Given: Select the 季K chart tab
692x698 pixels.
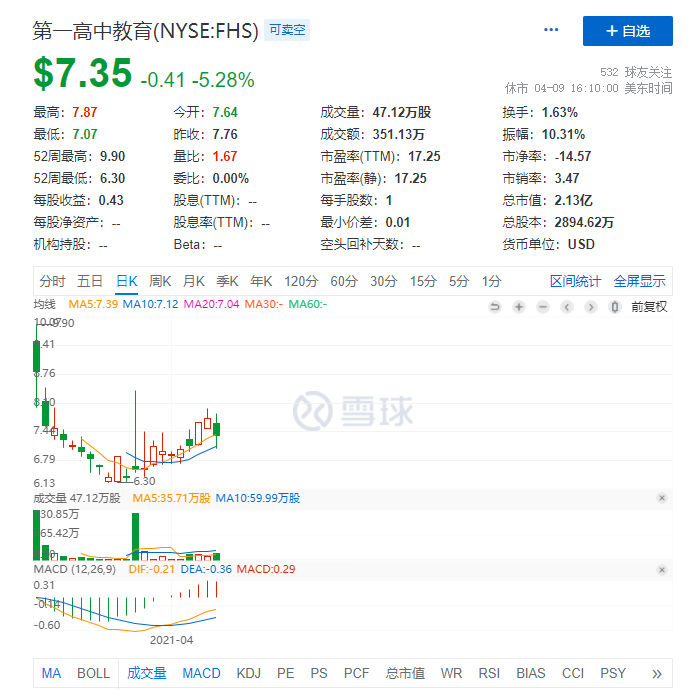Looking at the screenshot, I should [227, 281].
